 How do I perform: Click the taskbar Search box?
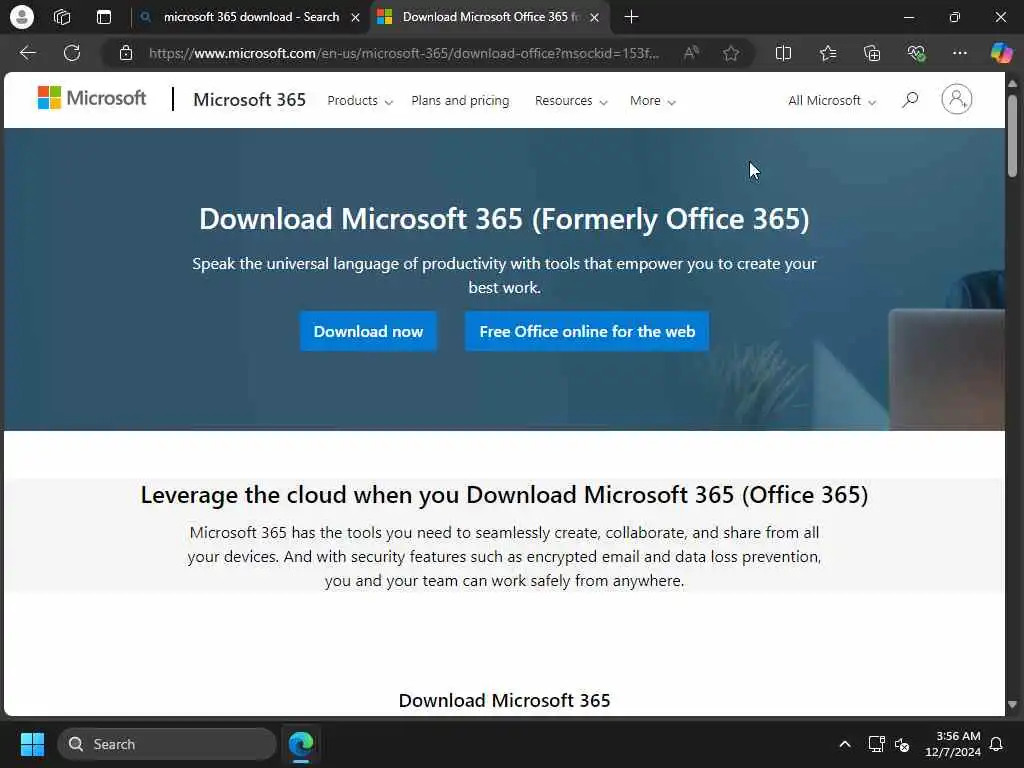pos(167,744)
